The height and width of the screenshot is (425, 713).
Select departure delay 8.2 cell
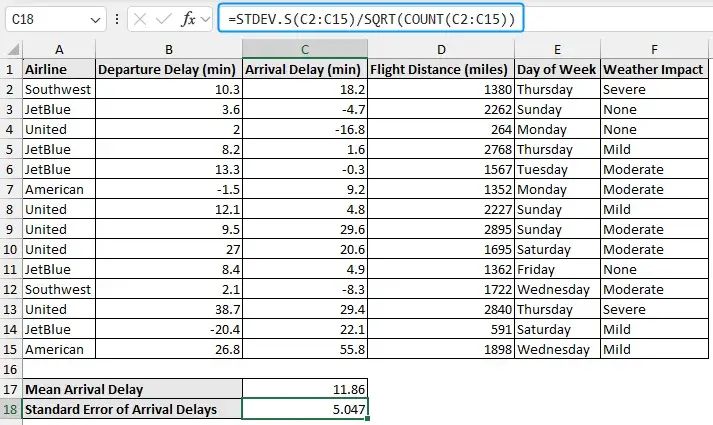tap(169, 149)
